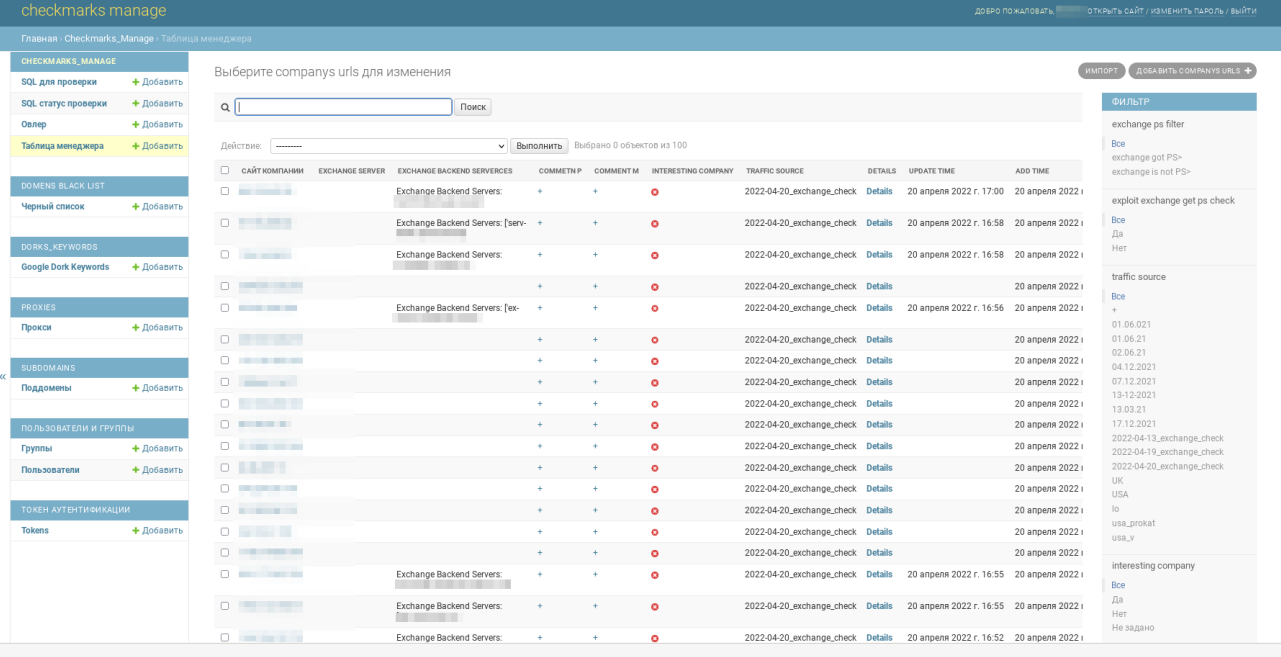Click the Импорт button
This screenshot has height=657, width=1281.
click(x=1101, y=71)
